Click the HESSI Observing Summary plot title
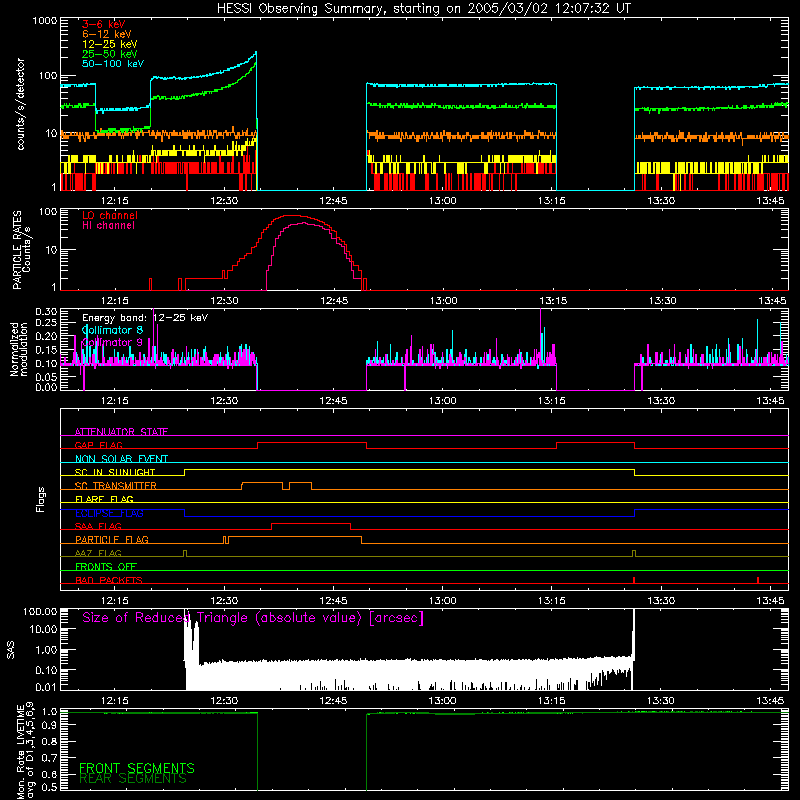Image resolution: width=800 pixels, height=800 pixels. pos(423,9)
